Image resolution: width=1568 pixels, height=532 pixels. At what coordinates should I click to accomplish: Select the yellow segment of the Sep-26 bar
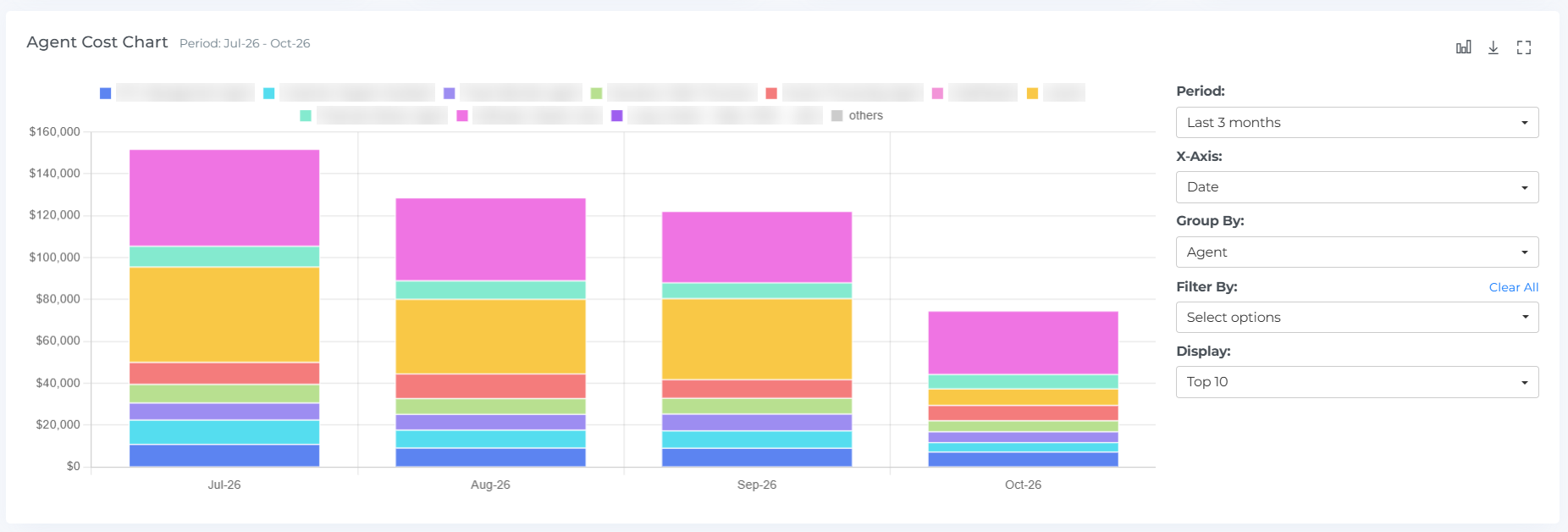click(x=757, y=339)
